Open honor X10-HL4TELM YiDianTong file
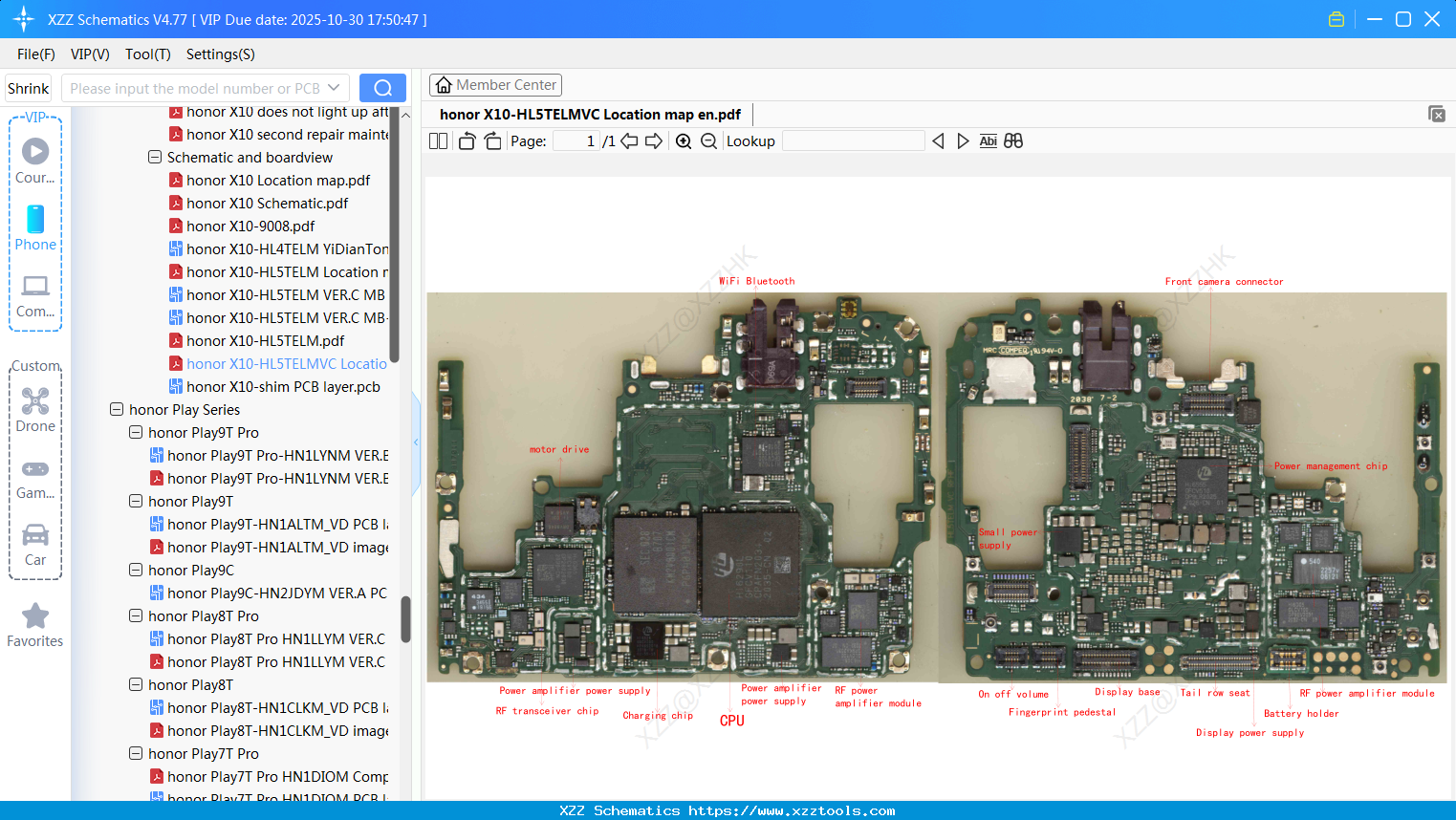This screenshot has width=1456, height=820. [x=288, y=248]
